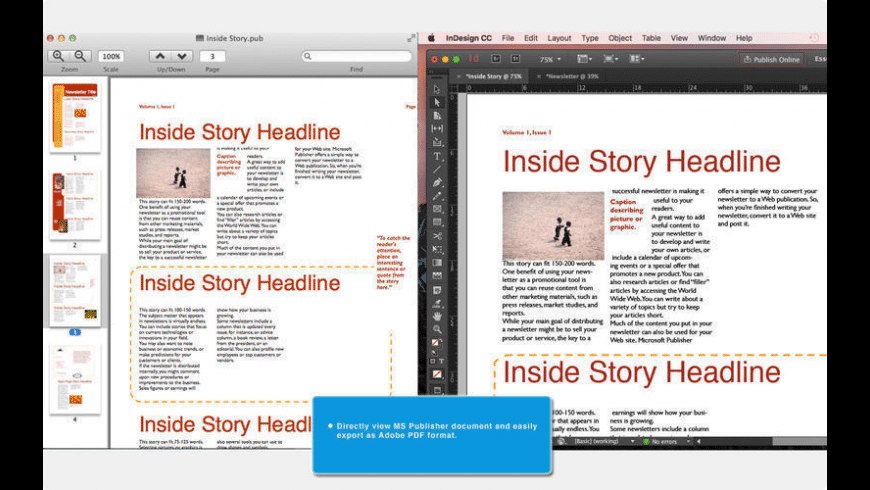Toggle Formatting Affects Container button

coord(433,361)
